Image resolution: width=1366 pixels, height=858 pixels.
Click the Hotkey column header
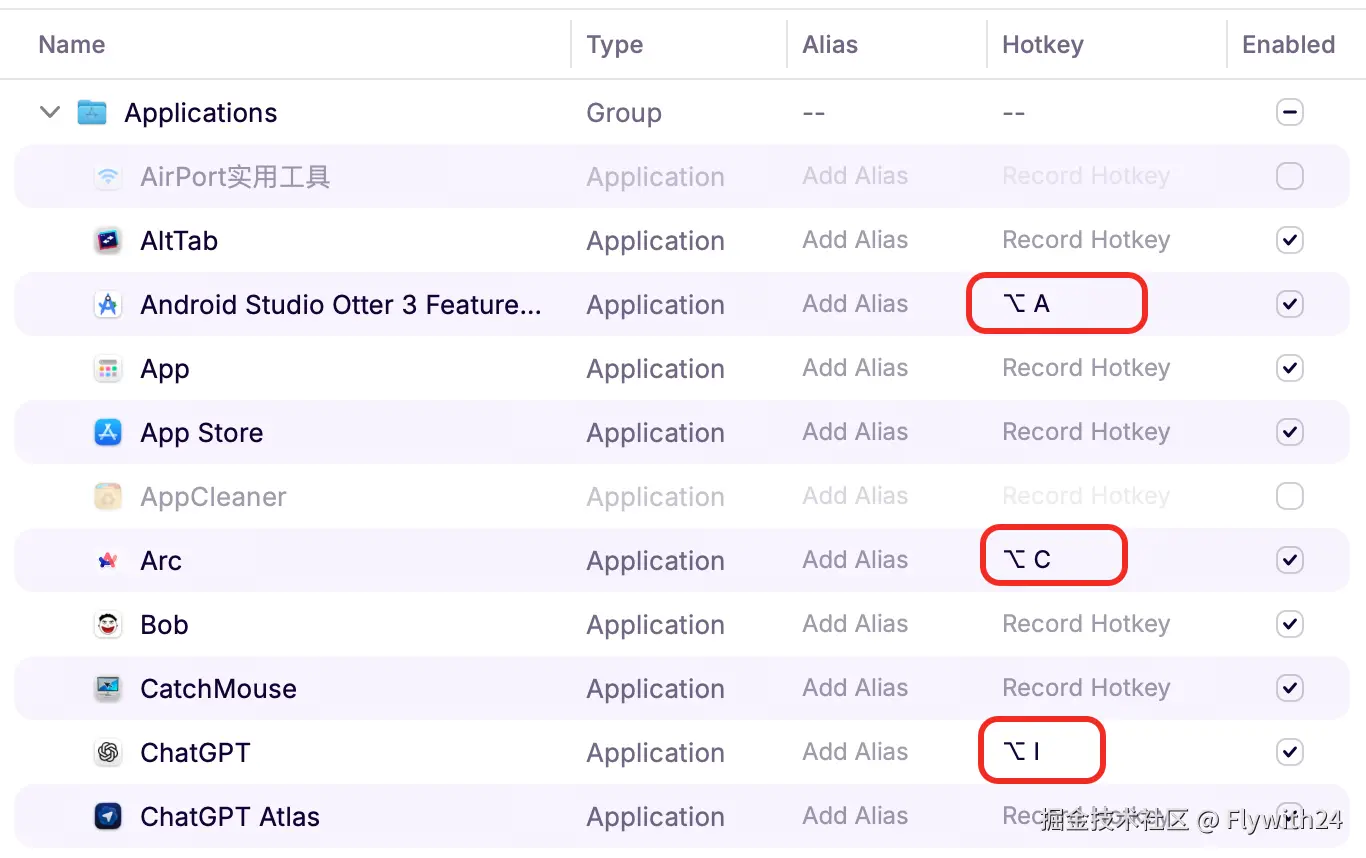coord(1043,45)
